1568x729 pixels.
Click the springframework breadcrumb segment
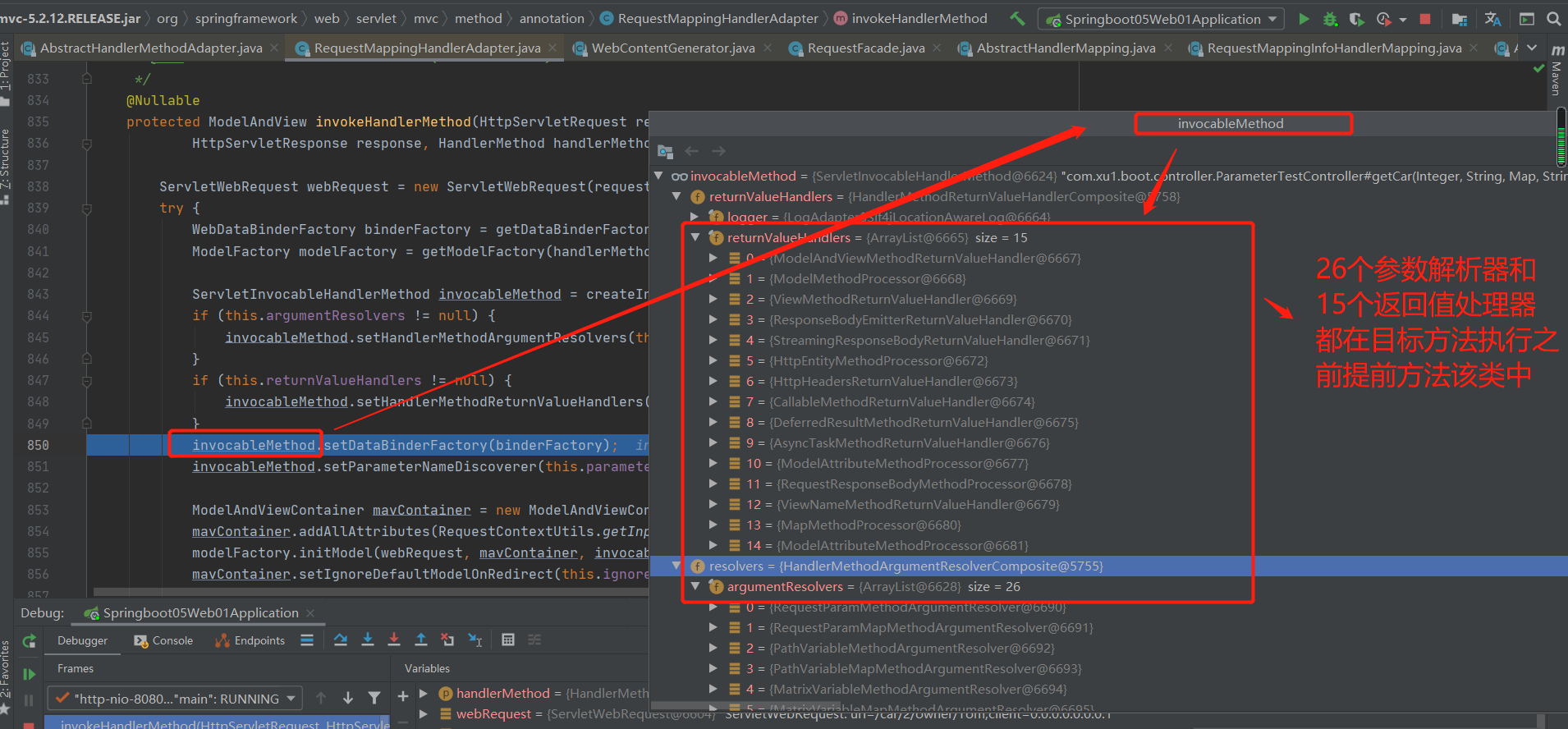(x=246, y=18)
